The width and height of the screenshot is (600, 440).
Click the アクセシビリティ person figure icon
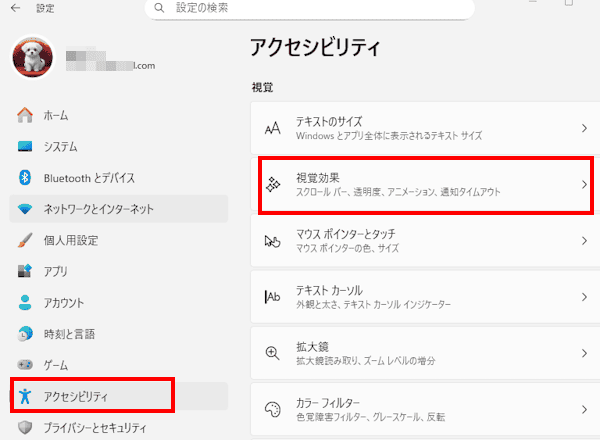[25, 396]
